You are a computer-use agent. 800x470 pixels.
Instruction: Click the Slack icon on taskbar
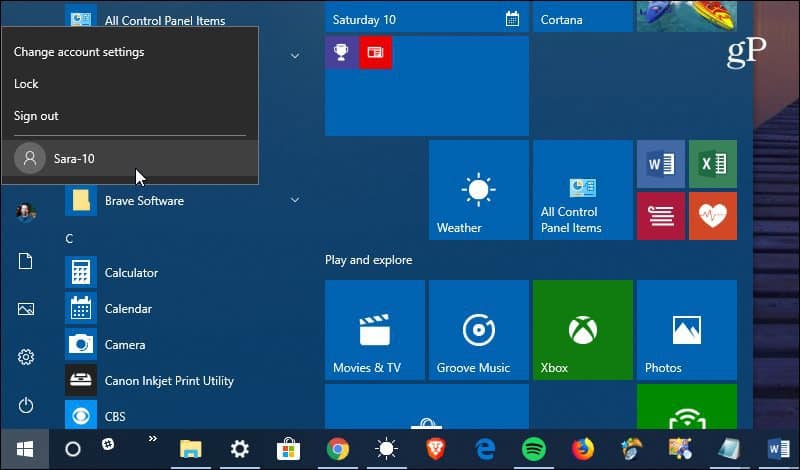tap(108, 444)
